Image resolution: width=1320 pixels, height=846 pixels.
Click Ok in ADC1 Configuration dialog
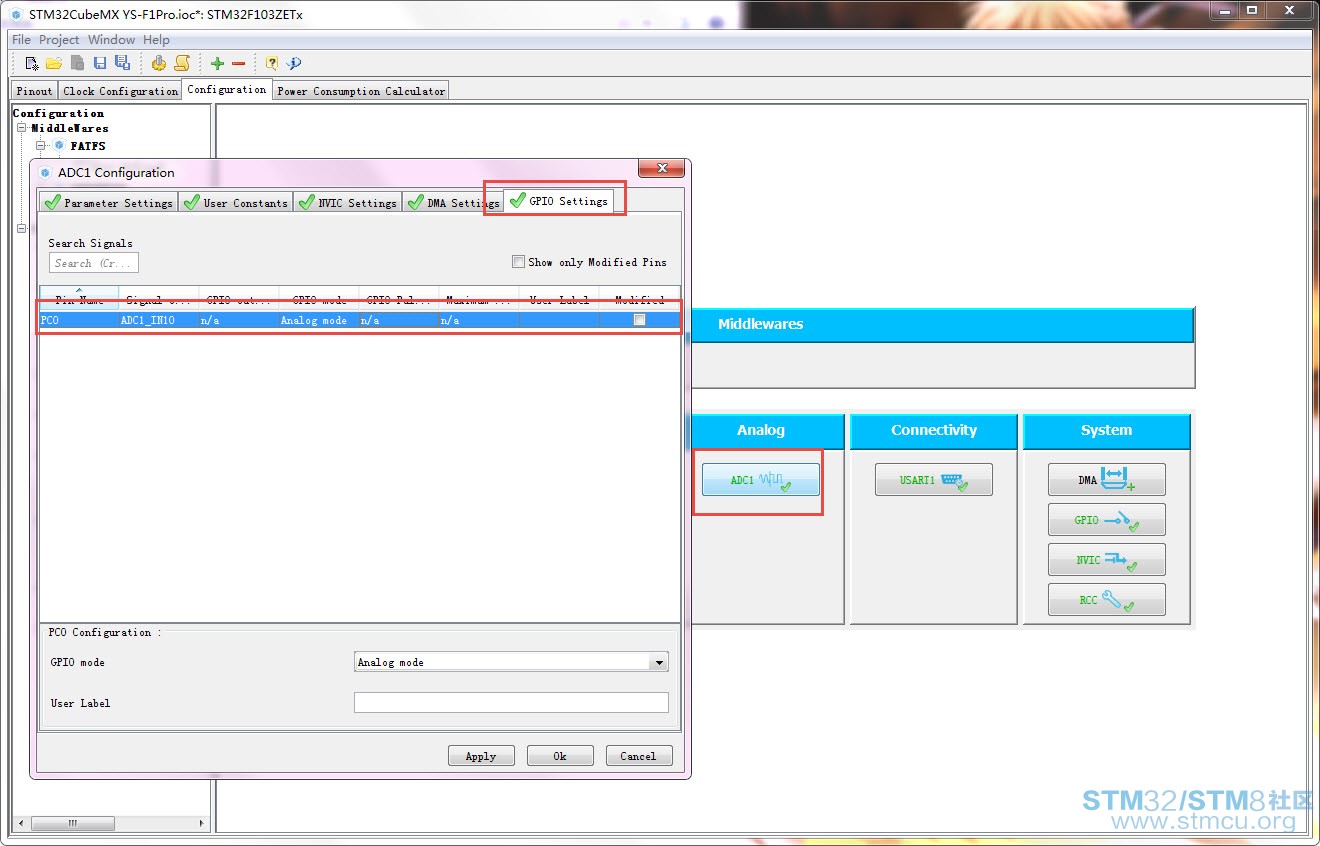(560, 756)
